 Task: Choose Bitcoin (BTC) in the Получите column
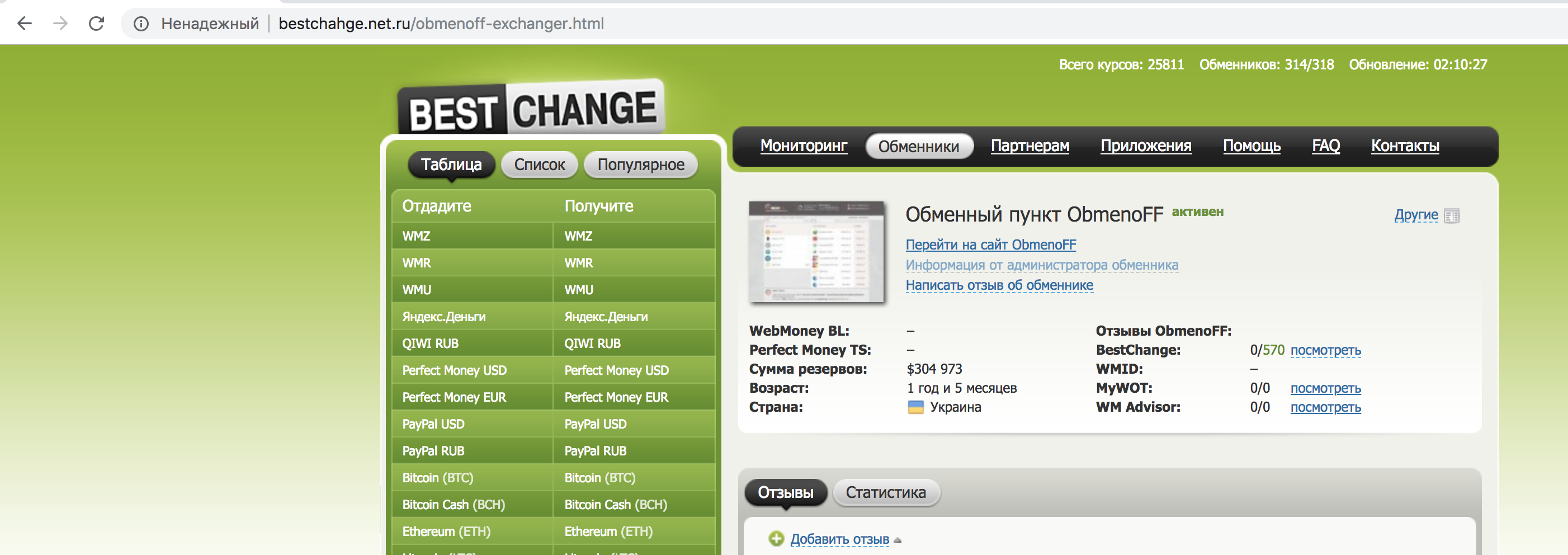(634, 477)
